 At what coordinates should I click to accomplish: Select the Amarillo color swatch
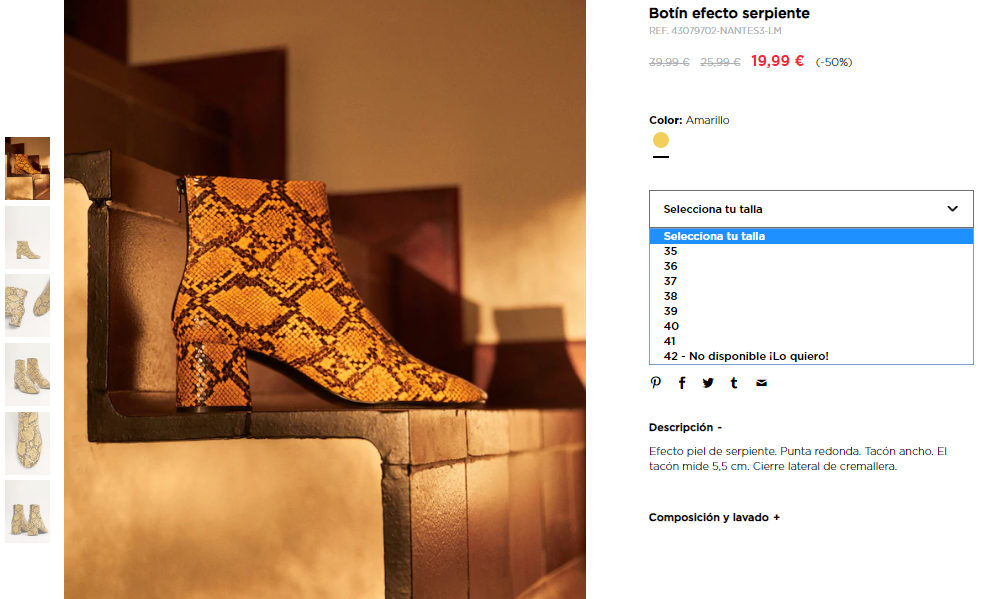tap(661, 140)
